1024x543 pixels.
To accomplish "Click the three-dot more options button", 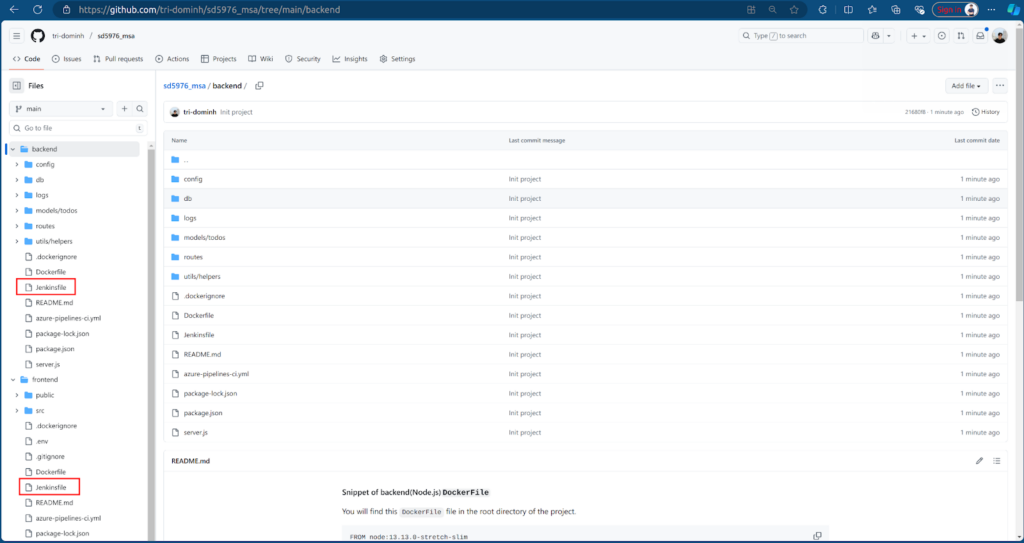I will click(999, 86).
